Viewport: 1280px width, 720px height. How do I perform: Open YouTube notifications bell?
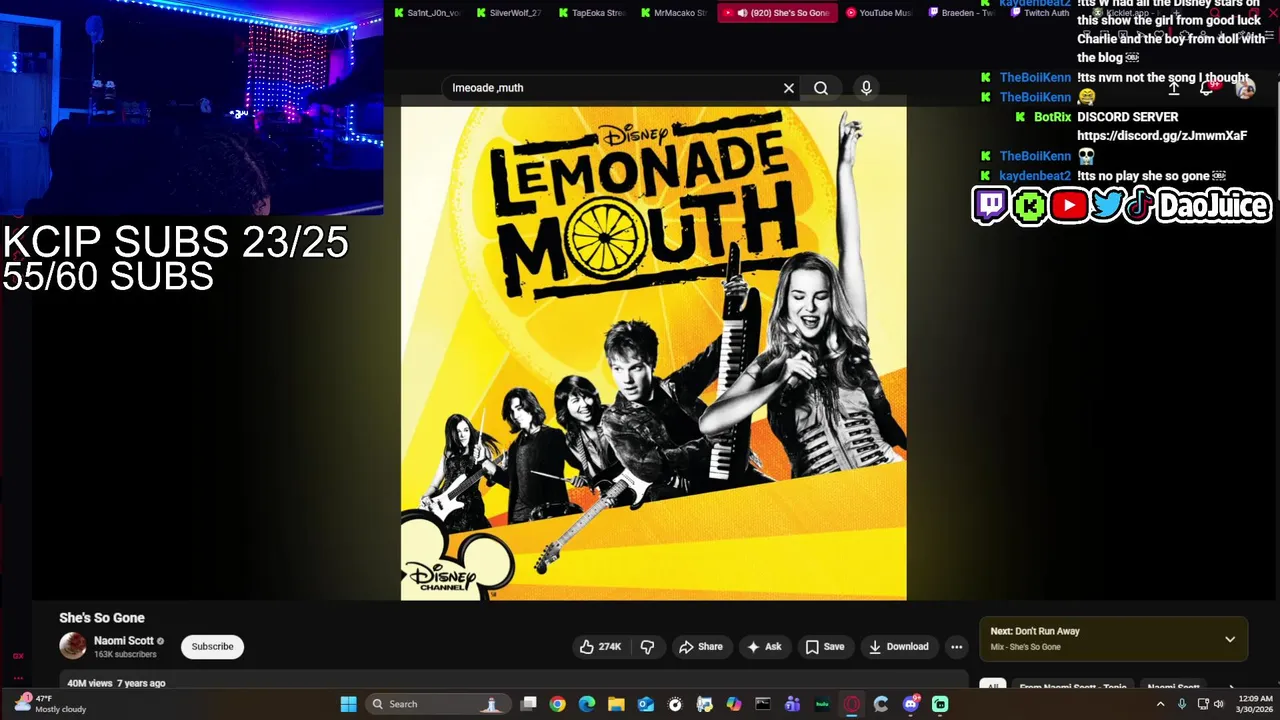tap(1208, 88)
